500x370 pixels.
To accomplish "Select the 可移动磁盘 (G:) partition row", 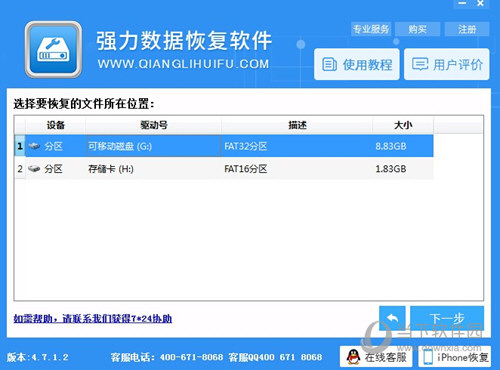I will coord(224,146).
